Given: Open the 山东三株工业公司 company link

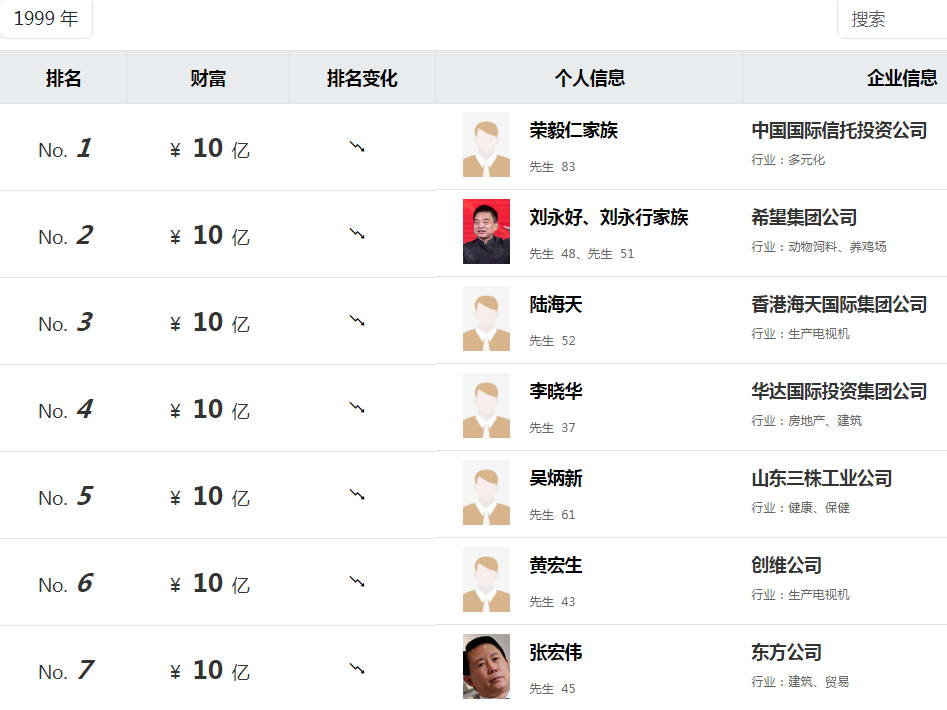Looking at the screenshot, I should pos(821,479).
